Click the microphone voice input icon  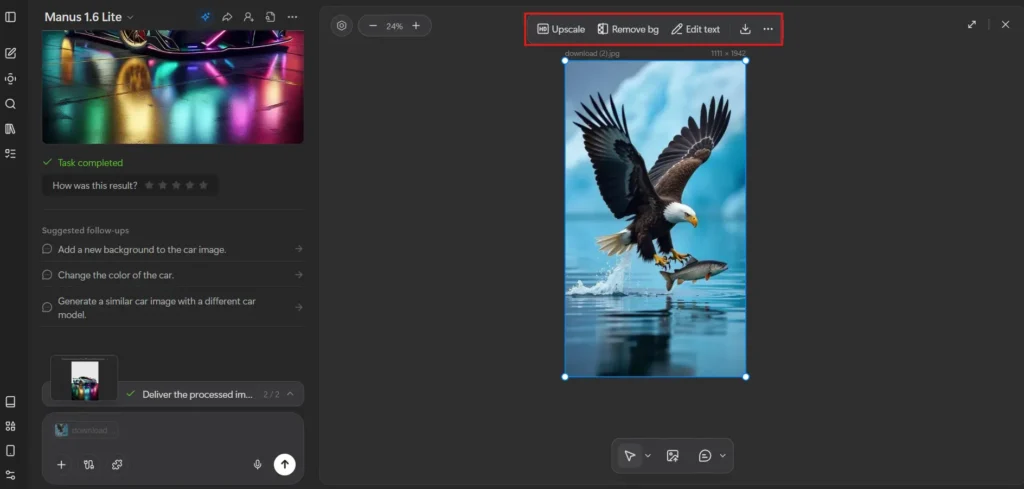click(x=257, y=464)
